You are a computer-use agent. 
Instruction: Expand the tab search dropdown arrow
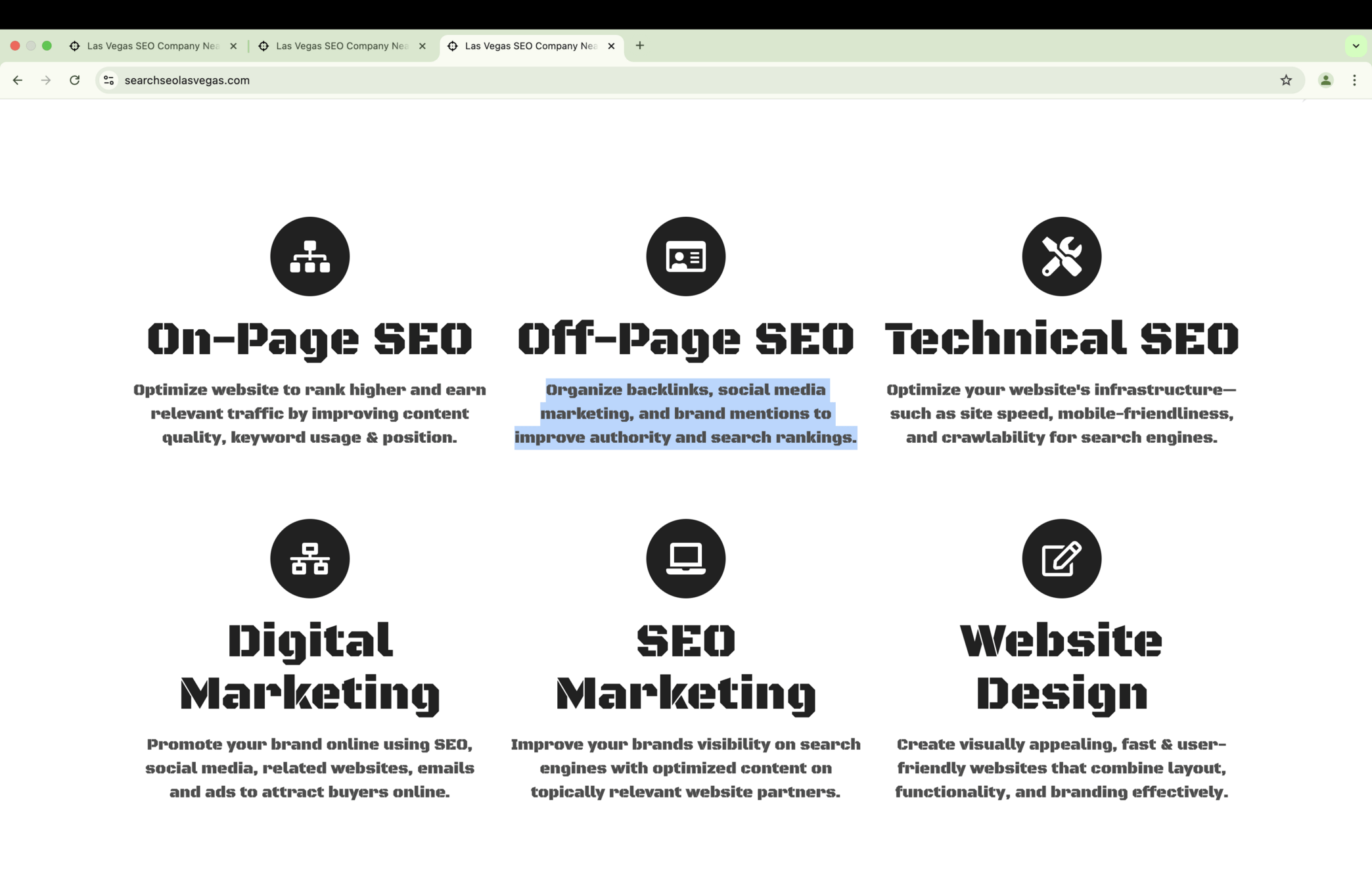tap(1356, 46)
